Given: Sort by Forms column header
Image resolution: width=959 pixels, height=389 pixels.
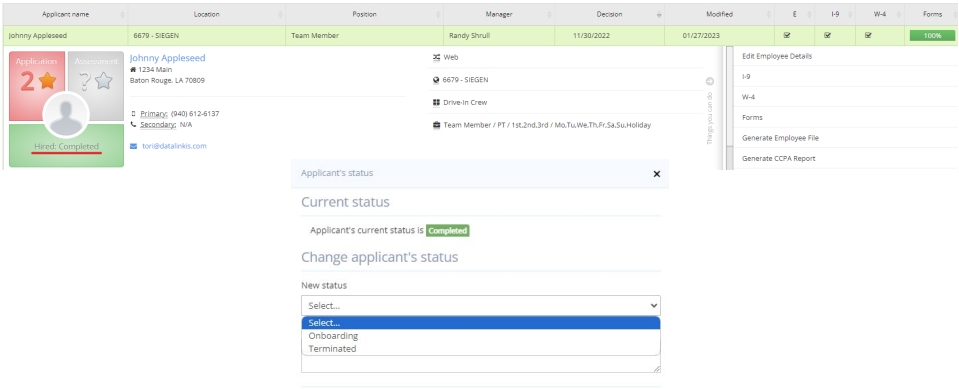Looking at the screenshot, I should coord(931,14).
